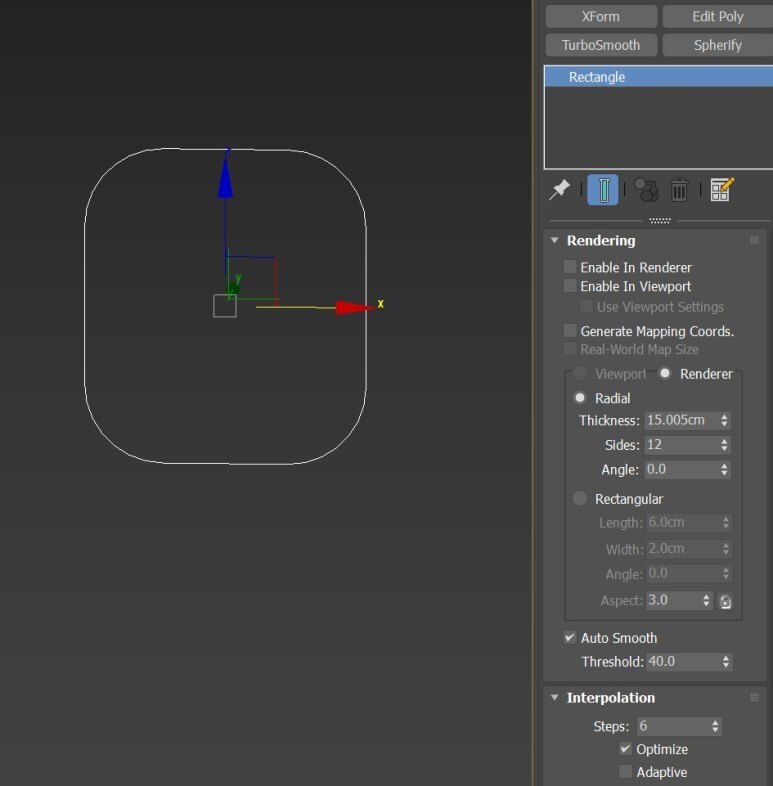Collapse the Interpolation rollout
The width and height of the screenshot is (773, 786).
[x=554, y=698]
